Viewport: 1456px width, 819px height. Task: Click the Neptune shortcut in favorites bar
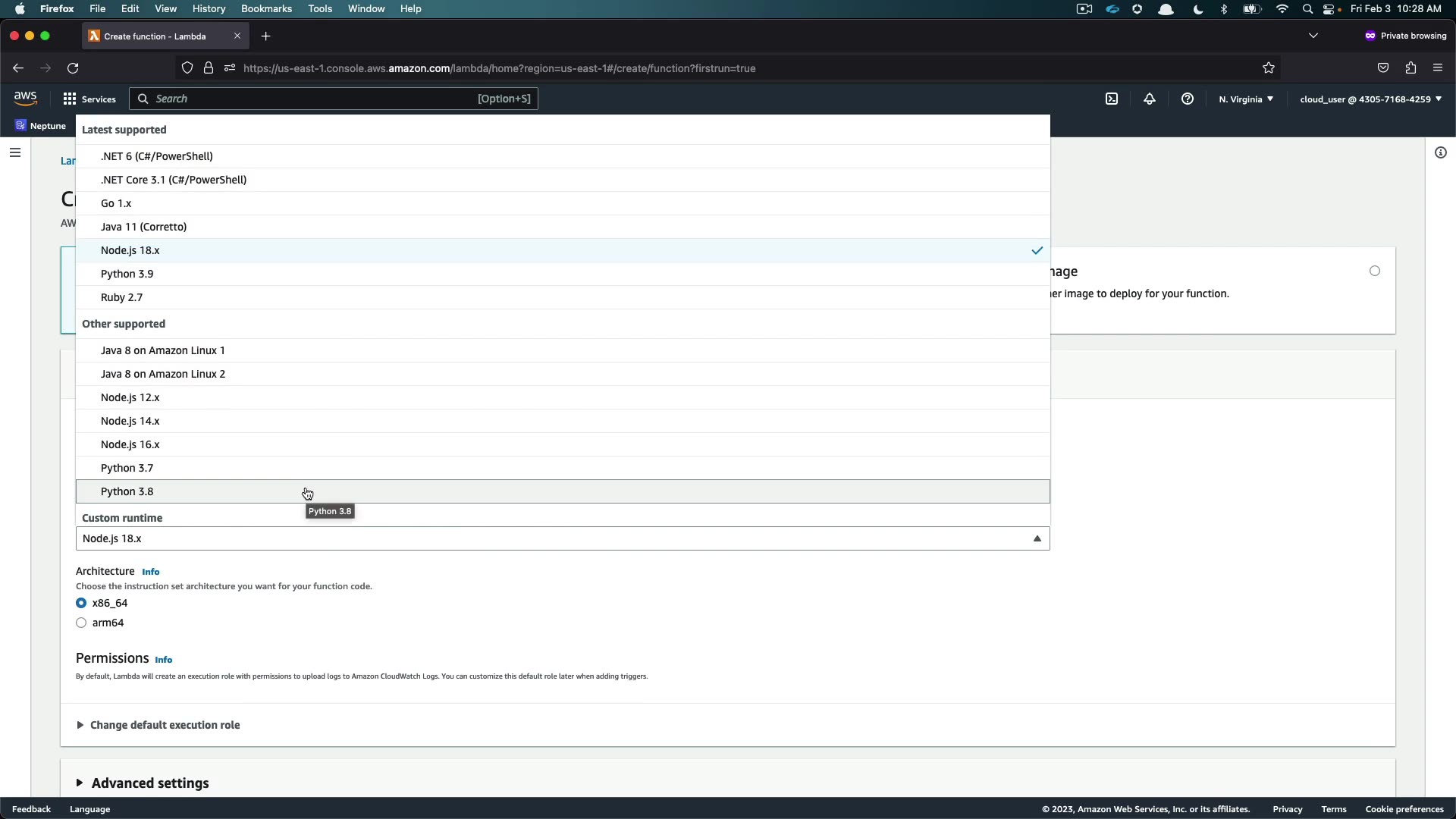pyautogui.click(x=41, y=126)
